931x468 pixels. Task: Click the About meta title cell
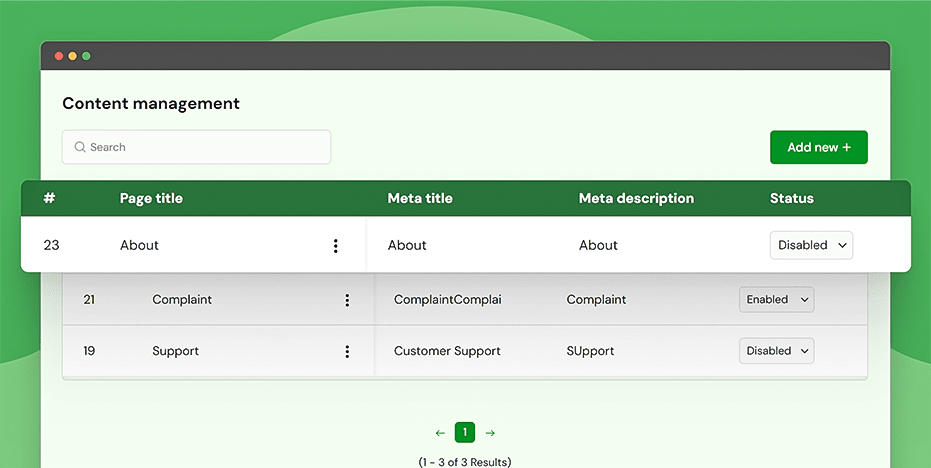(407, 245)
